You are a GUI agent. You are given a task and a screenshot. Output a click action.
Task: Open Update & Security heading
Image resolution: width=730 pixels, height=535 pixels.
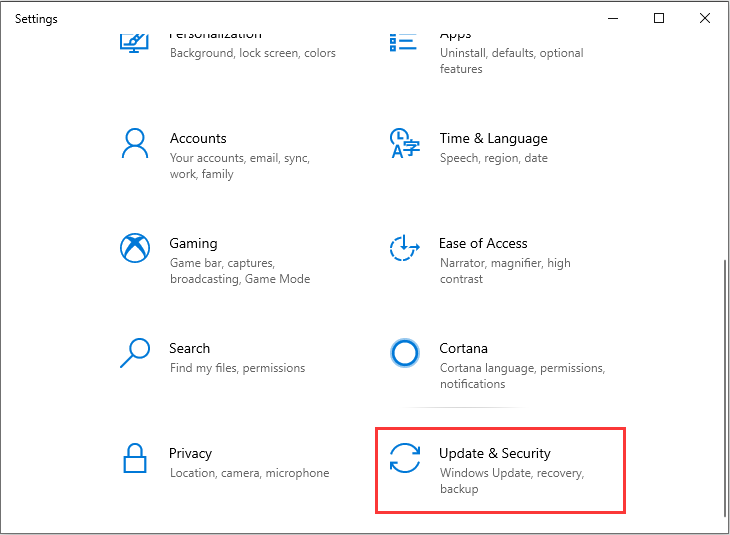[x=495, y=454]
